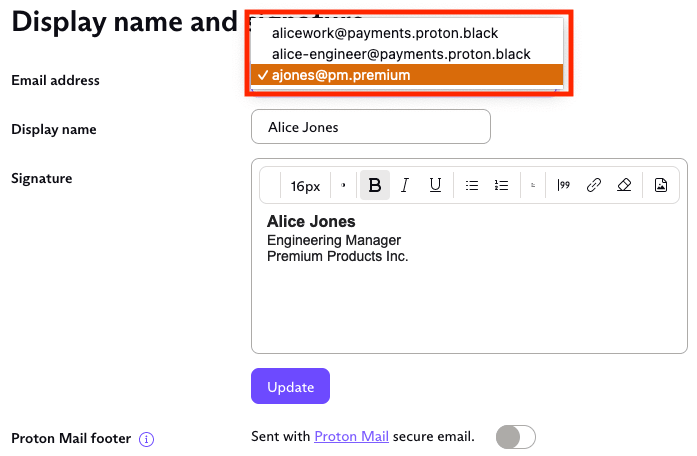Click the Update button
Image resolution: width=697 pixels, height=456 pixels.
click(x=290, y=386)
